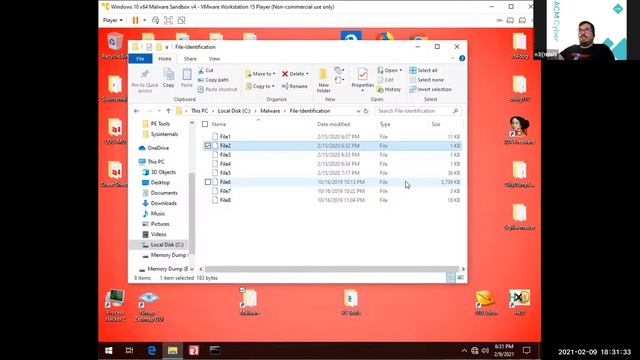Open Task View on the taskbar

pyautogui.click(x=129, y=350)
